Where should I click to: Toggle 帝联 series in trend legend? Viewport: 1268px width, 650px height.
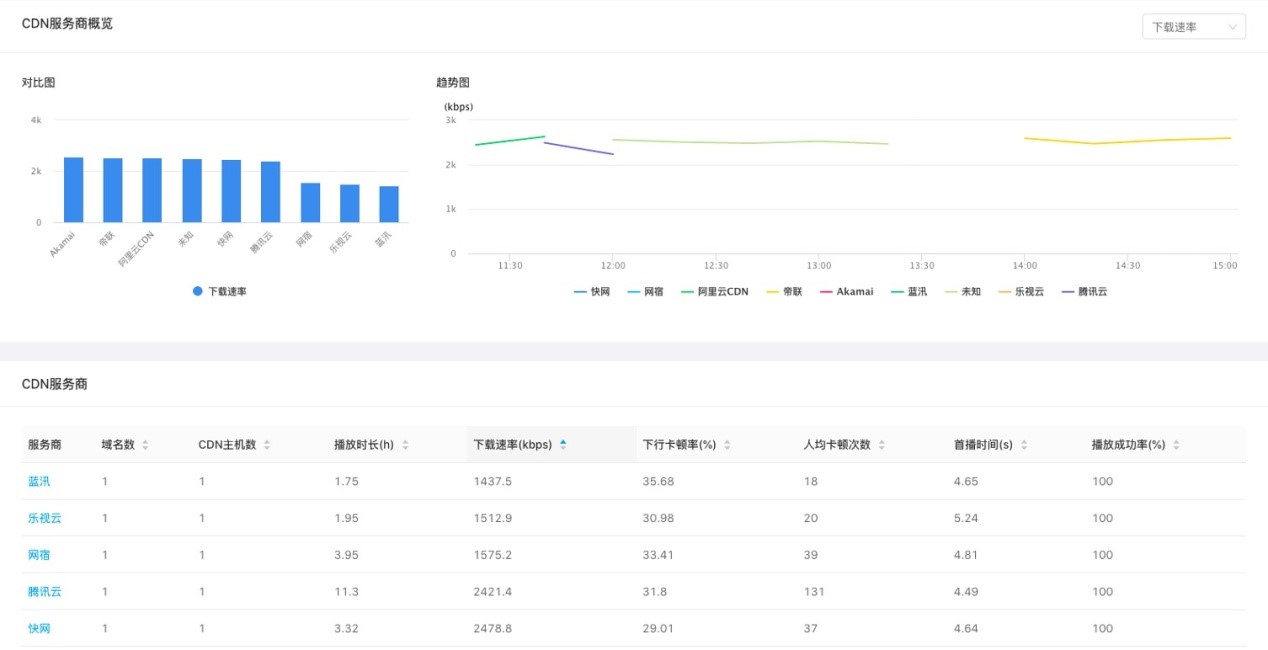(x=783, y=292)
